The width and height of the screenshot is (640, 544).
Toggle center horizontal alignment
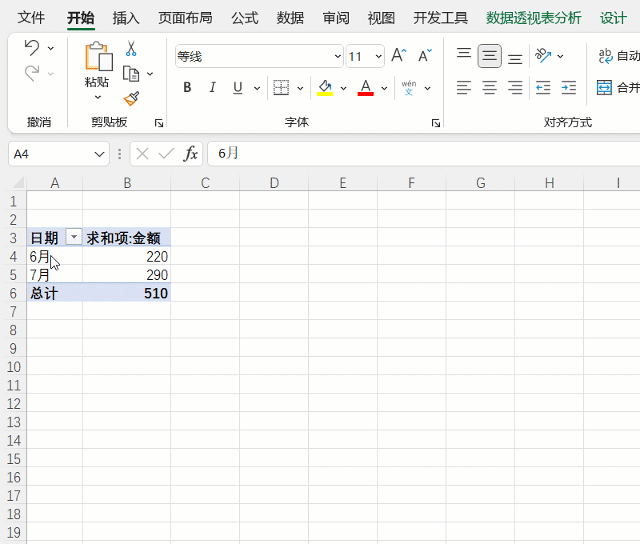(489, 88)
